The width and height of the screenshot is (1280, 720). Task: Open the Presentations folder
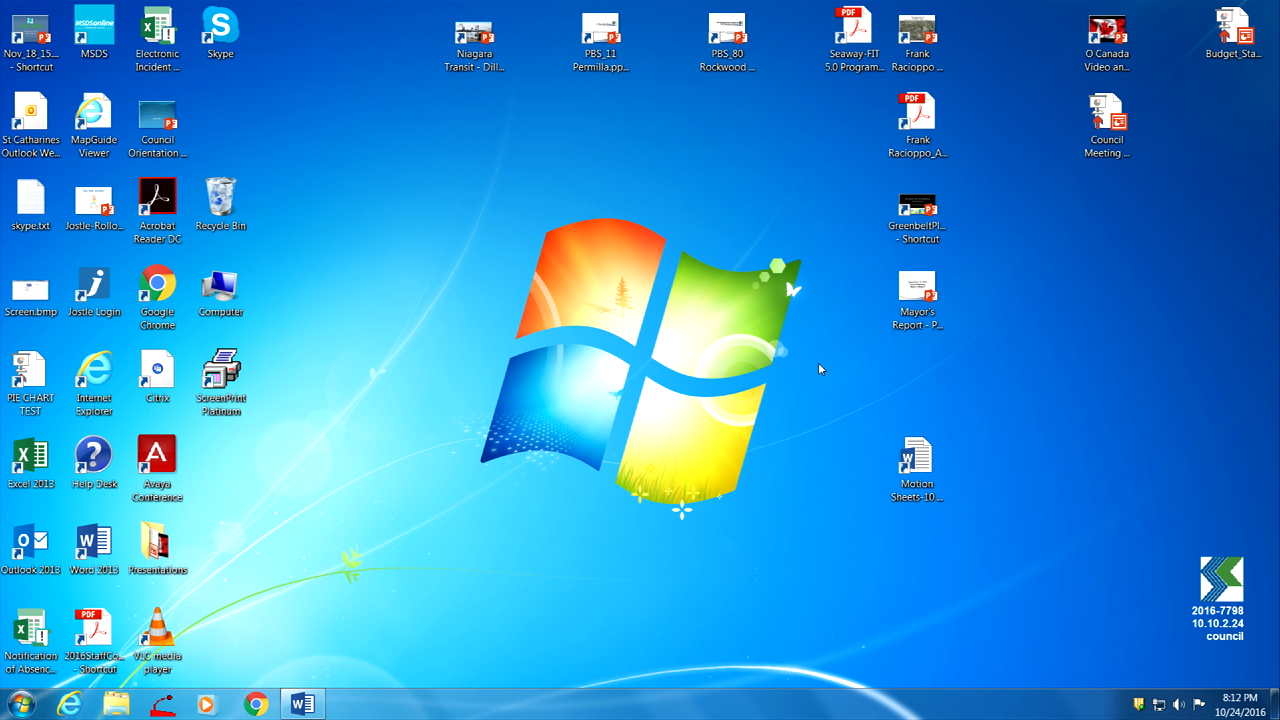pyautogui.click(x=157, y=549)
